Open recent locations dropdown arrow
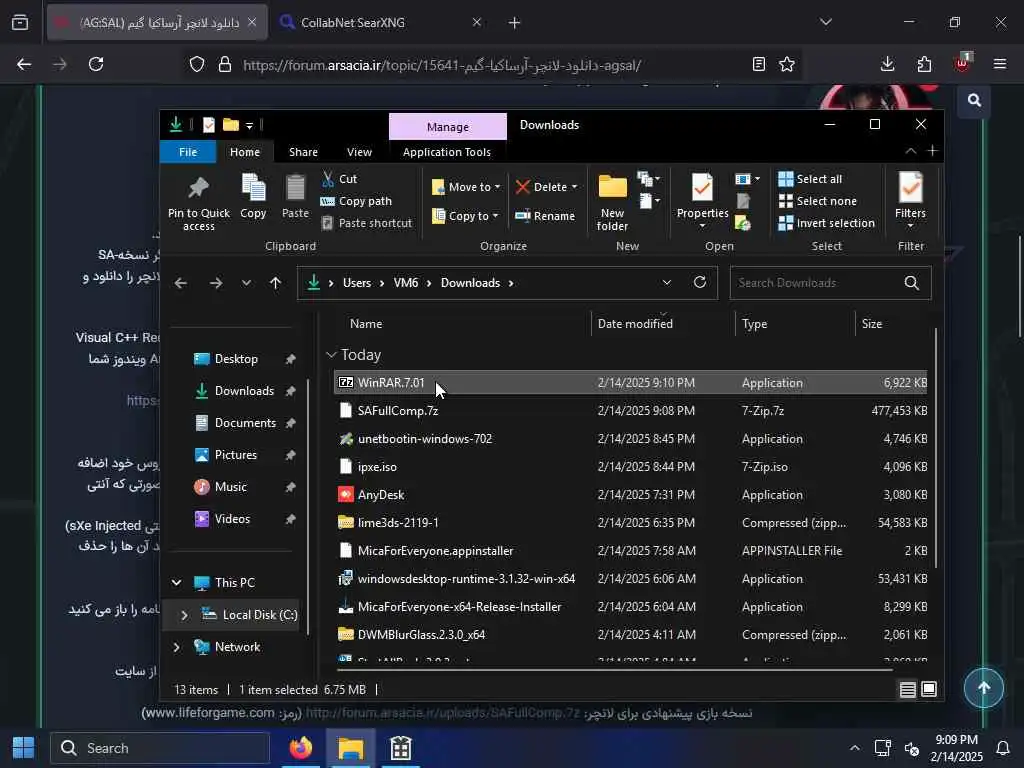 click(246, 283)
